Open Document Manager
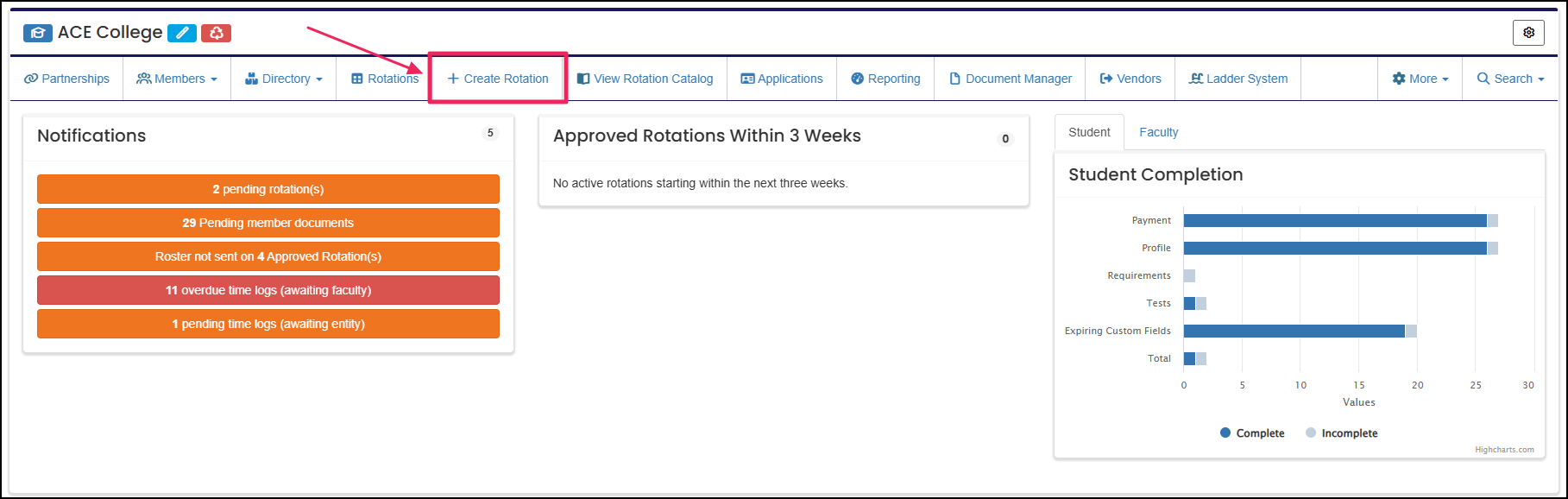This screenshot has height=499, width=1568. point(1011,79)
